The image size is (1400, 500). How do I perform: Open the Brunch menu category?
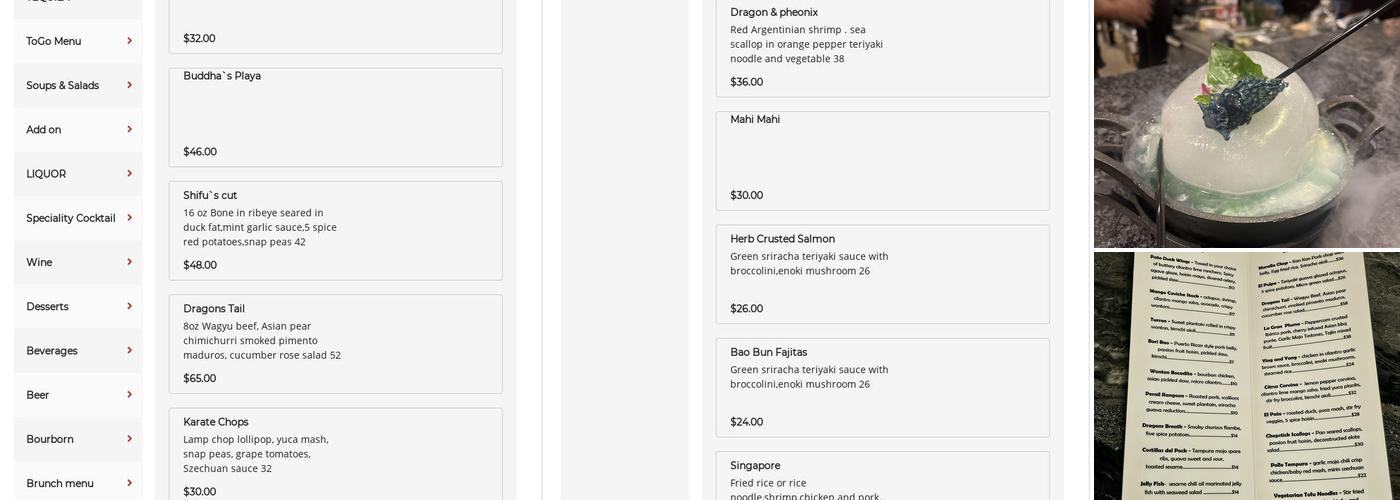pos(60,483)
